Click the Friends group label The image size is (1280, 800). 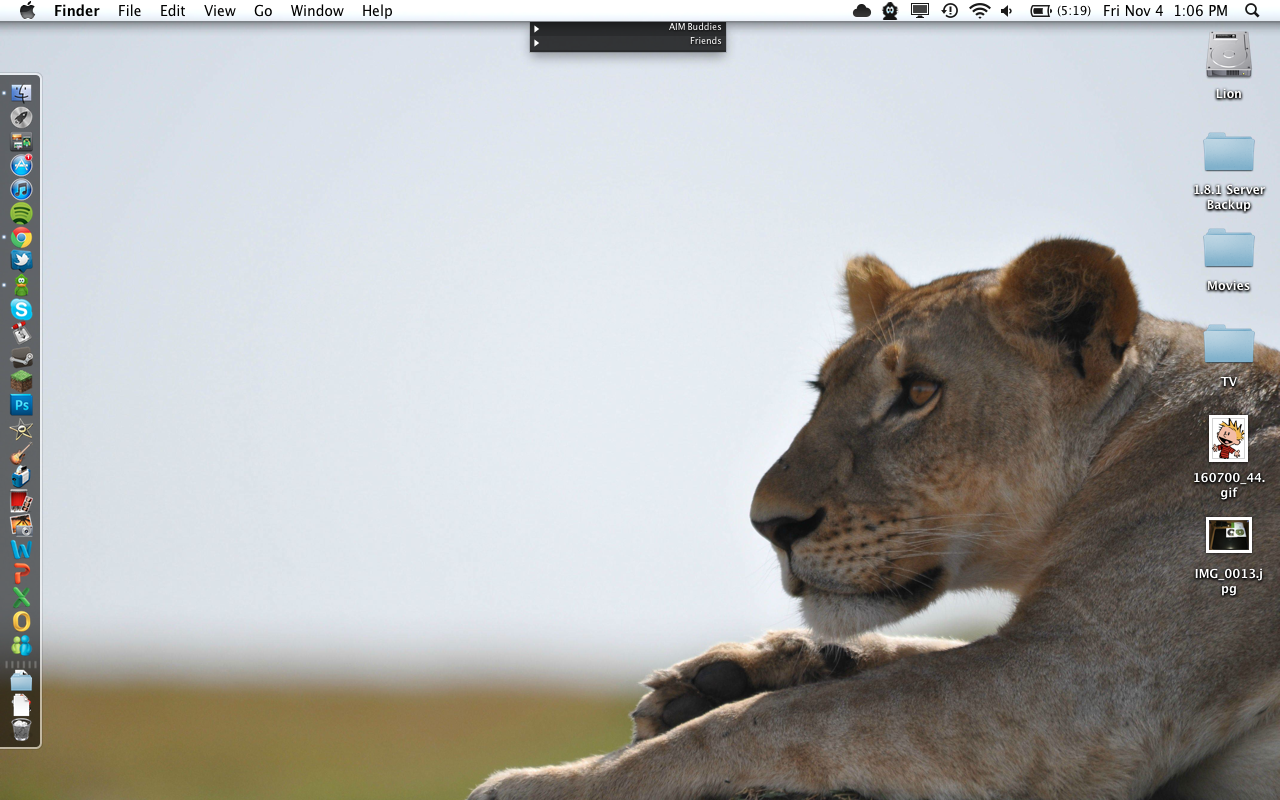pyautogui.click(x=705, y=42)
